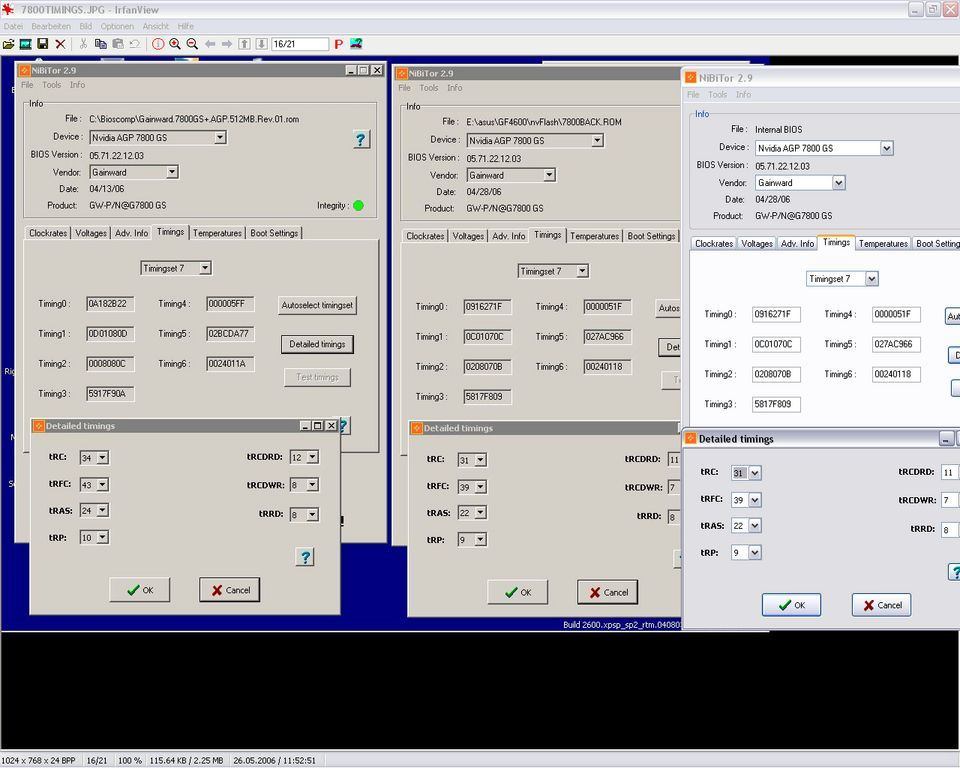Expand tRCDWR dropdown in left Detailed timings
This screenshot has height=768, width=960.
click(x=312, y=485)
